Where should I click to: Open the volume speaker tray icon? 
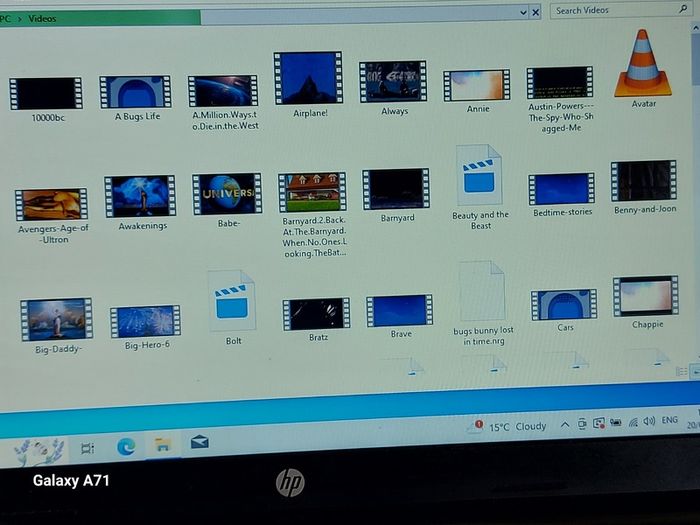649,421
